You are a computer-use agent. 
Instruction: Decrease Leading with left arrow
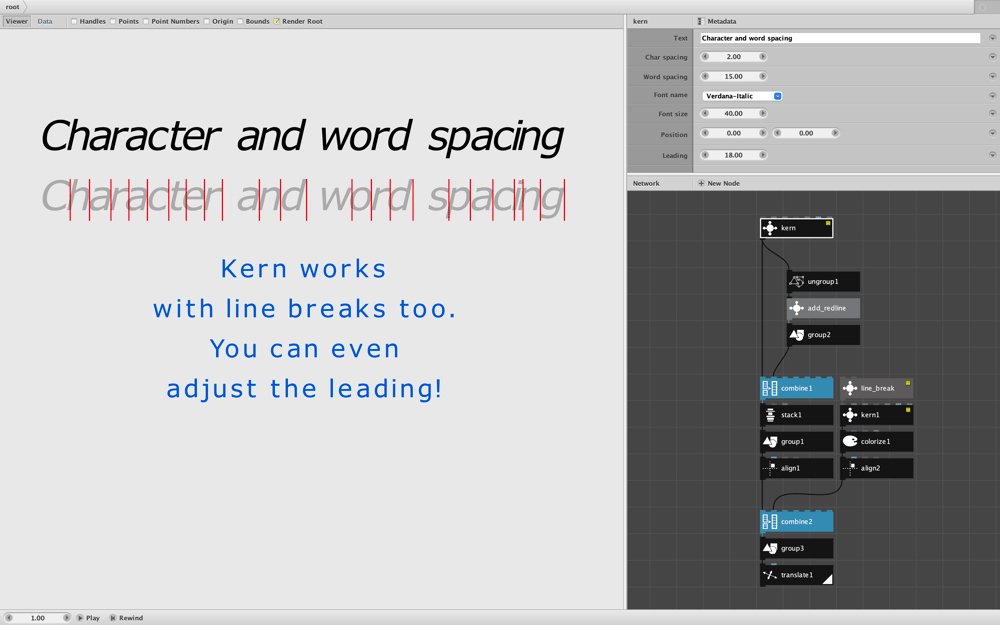click(x=705, y=154)
